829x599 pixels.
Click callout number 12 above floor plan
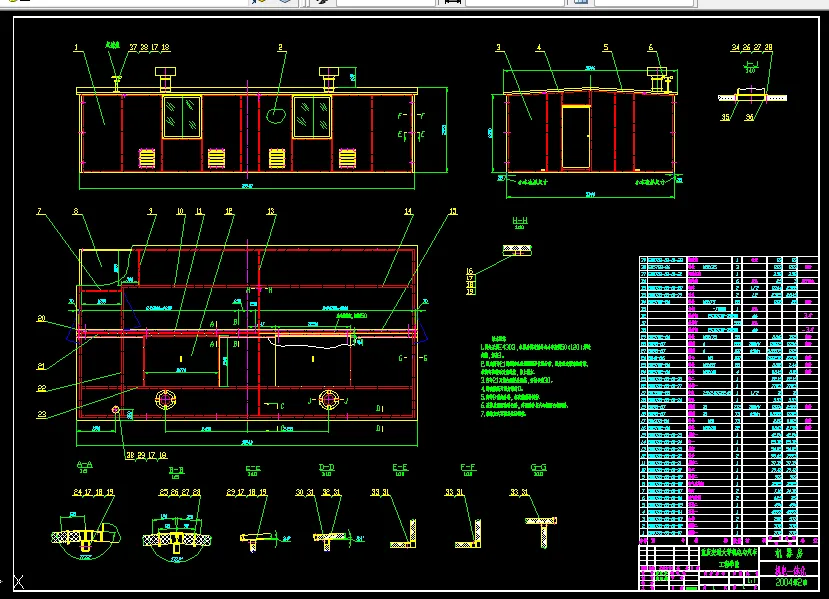[228, 211]
